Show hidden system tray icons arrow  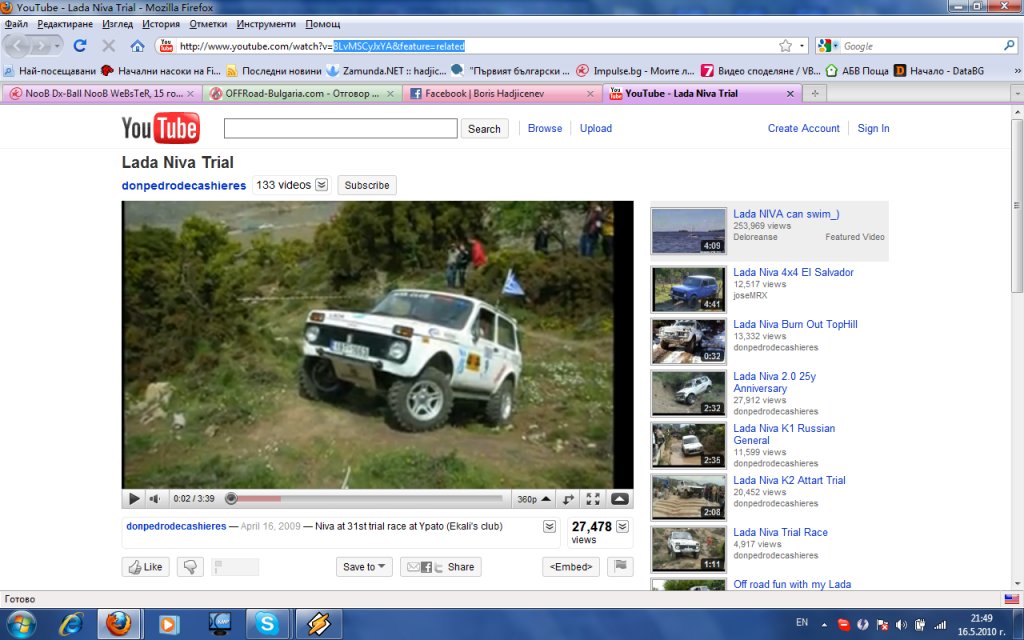click(x=824, y=624)
